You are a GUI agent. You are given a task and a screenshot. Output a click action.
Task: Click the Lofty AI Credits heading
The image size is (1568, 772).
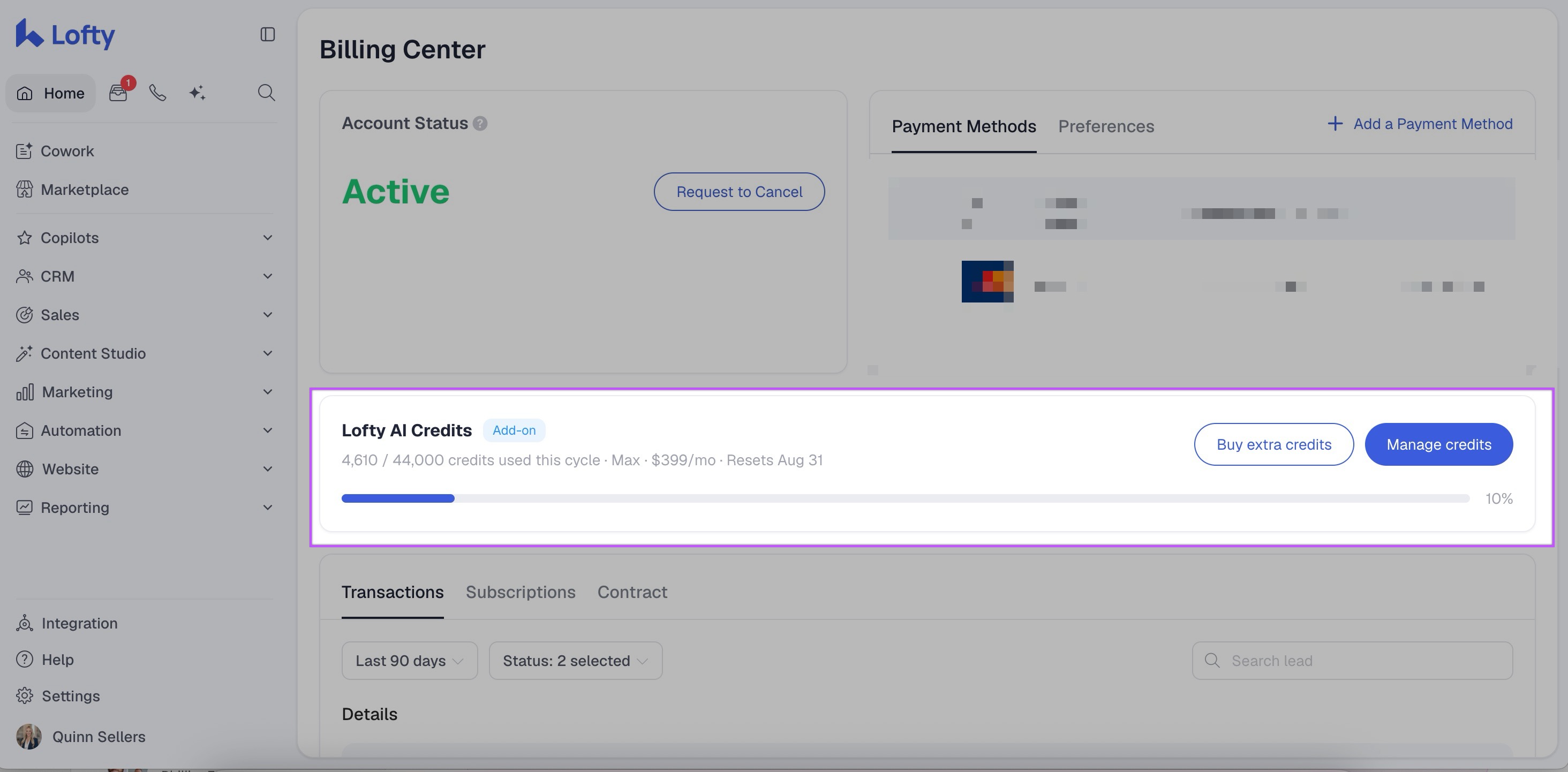click(406, 430)
